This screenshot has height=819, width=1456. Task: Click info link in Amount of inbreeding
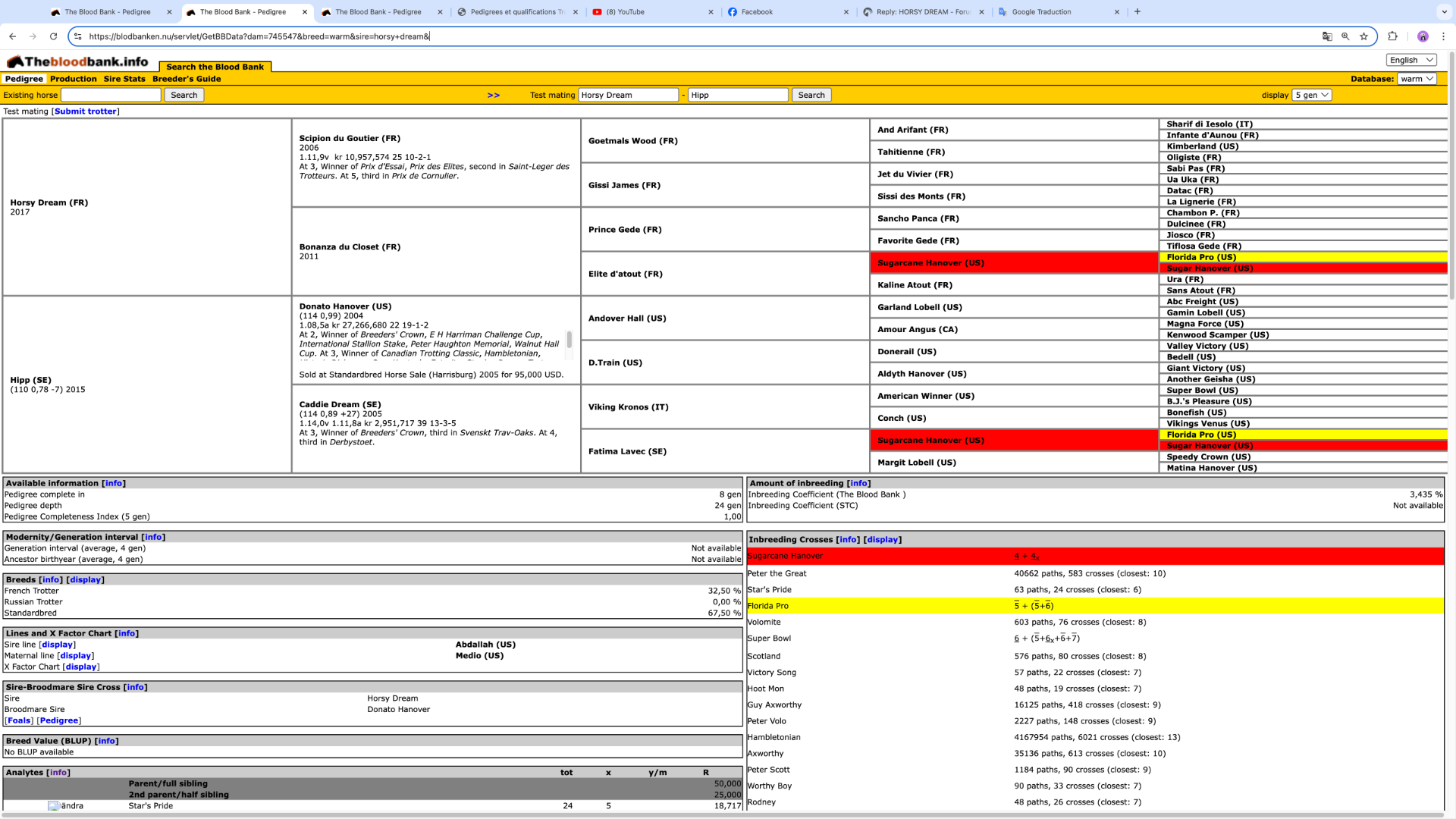858,483
